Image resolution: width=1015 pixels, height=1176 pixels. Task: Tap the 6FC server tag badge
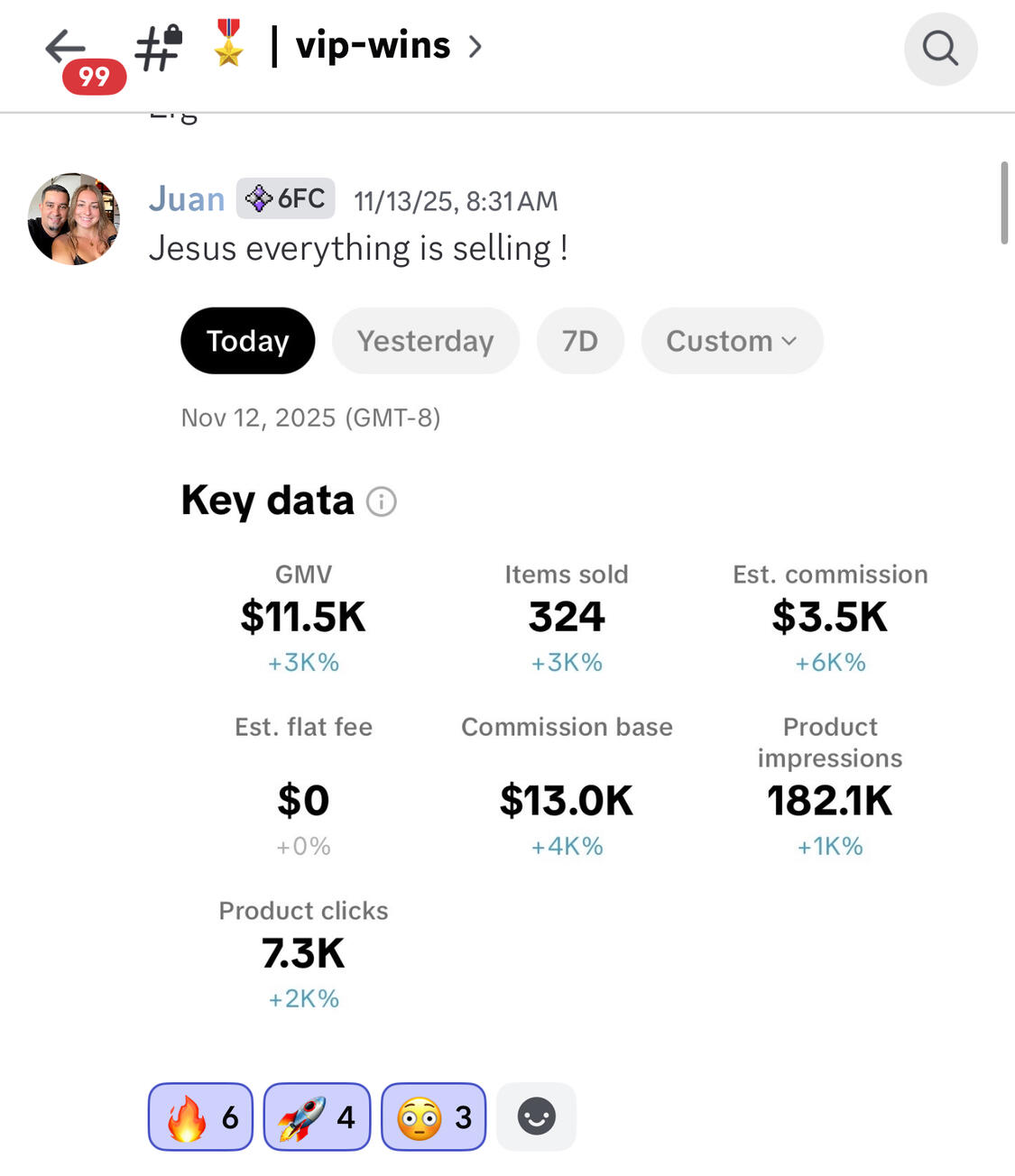[x=286, y=198]
